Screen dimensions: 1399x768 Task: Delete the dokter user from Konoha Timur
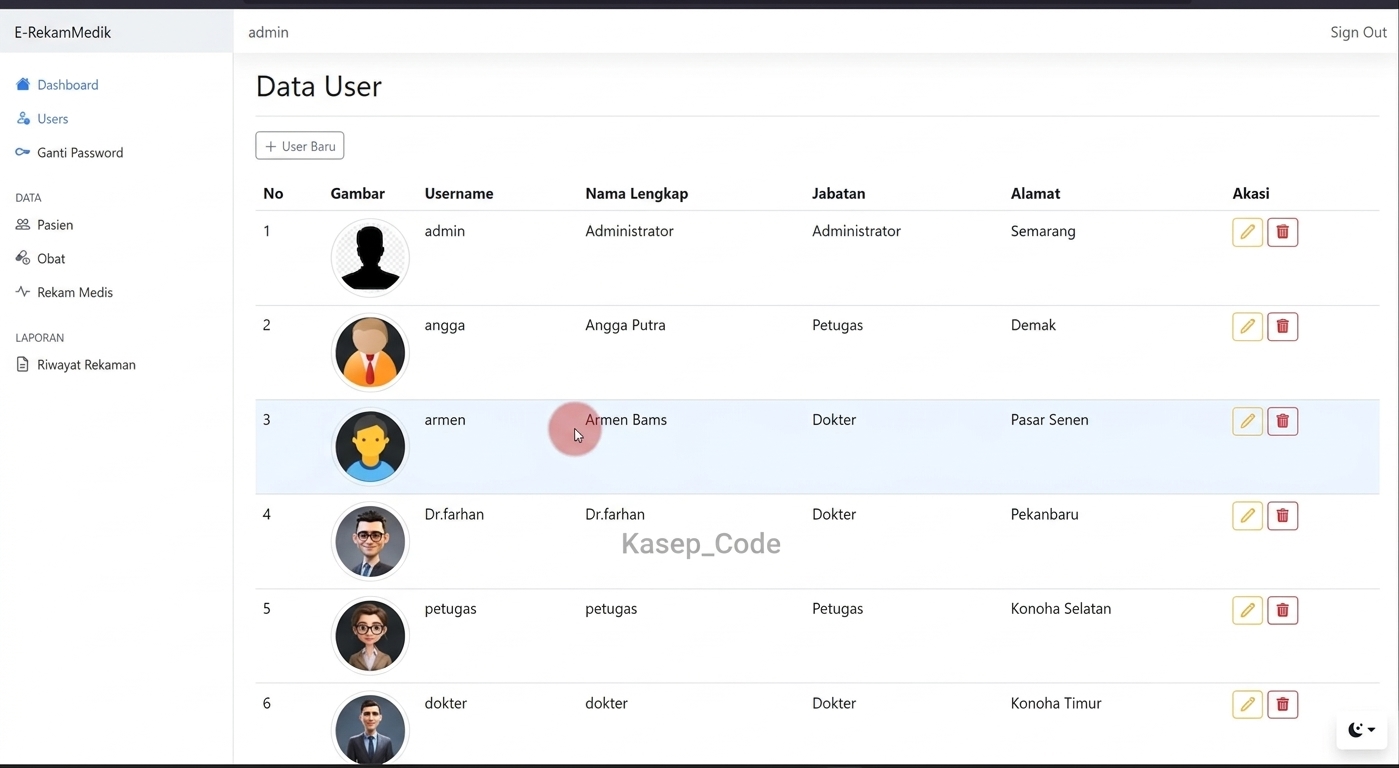(x=1283, y=705)
